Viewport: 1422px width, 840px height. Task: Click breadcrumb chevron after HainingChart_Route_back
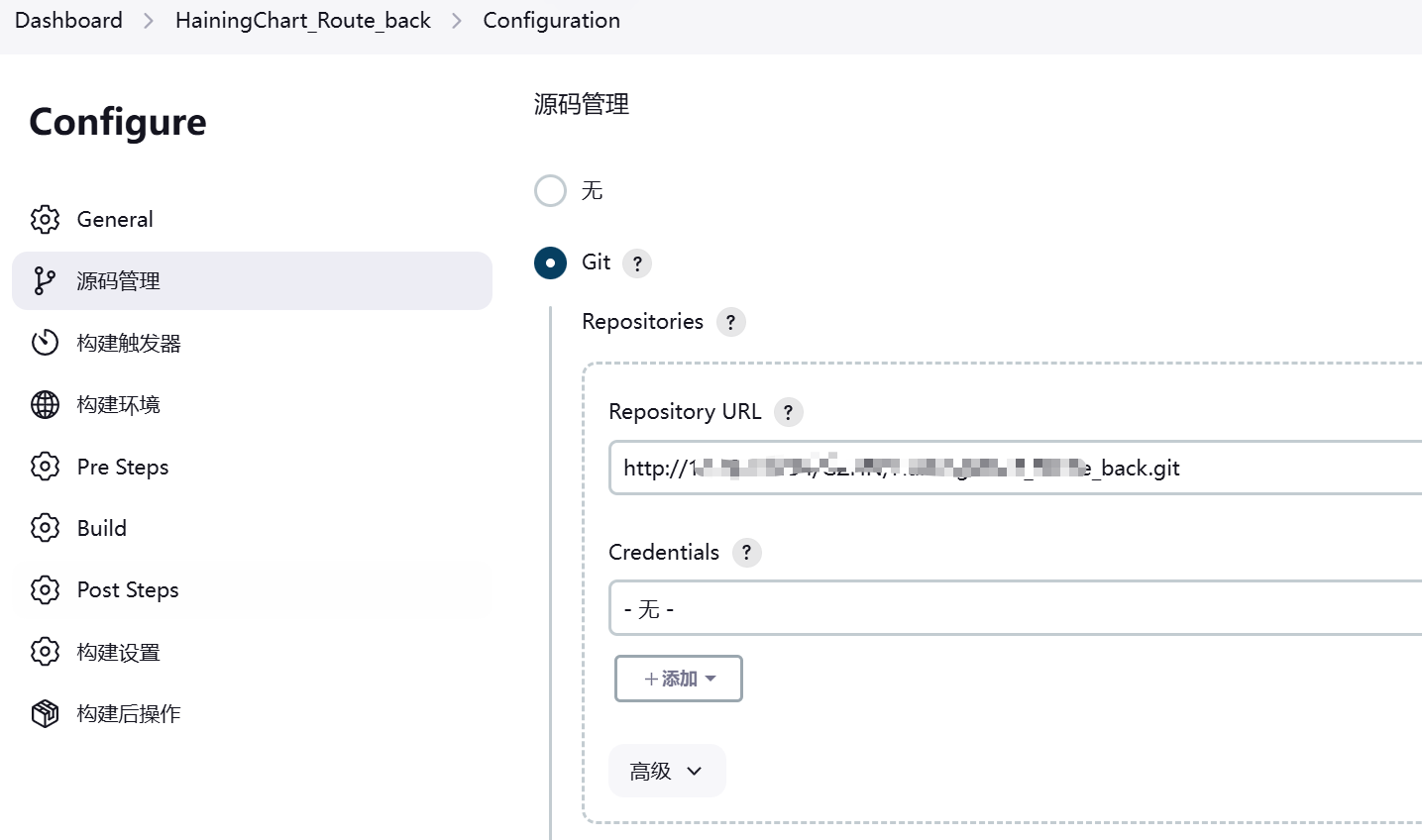[x=457, y=21]
